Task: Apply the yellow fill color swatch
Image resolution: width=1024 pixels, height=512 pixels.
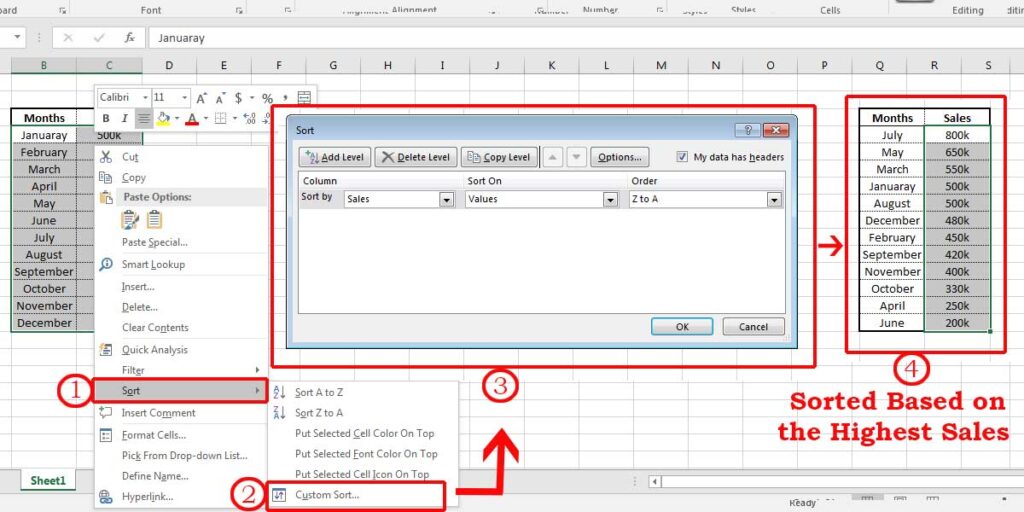Action: 163,119
